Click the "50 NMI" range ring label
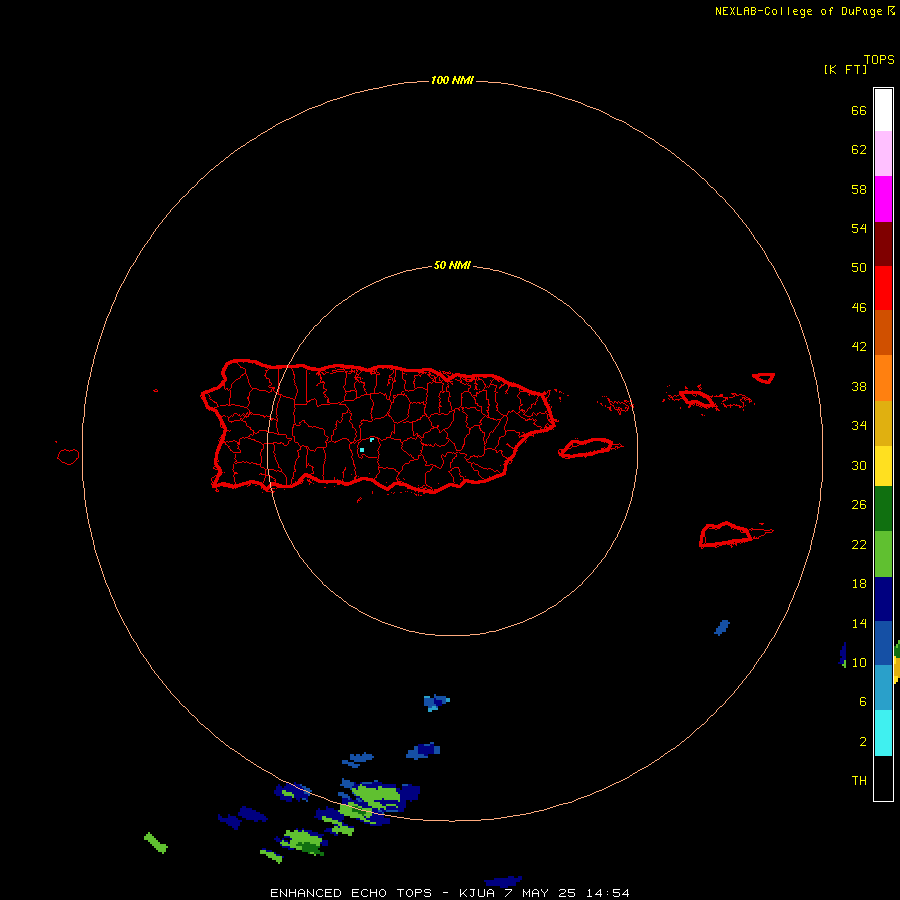 452,265
